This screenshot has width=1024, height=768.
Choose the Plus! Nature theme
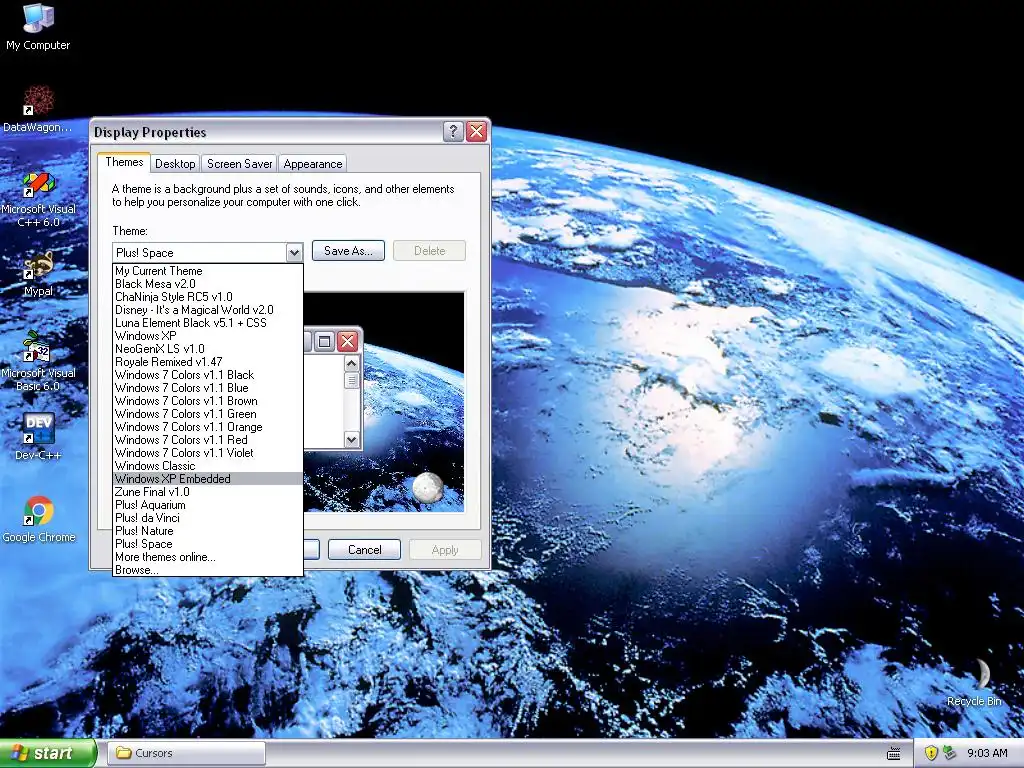(208, 531)
